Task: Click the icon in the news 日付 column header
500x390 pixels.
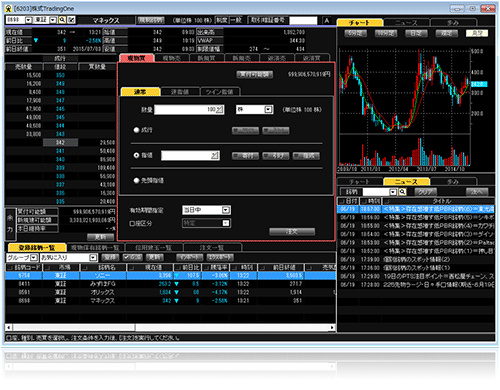Action: click(342, 201)
